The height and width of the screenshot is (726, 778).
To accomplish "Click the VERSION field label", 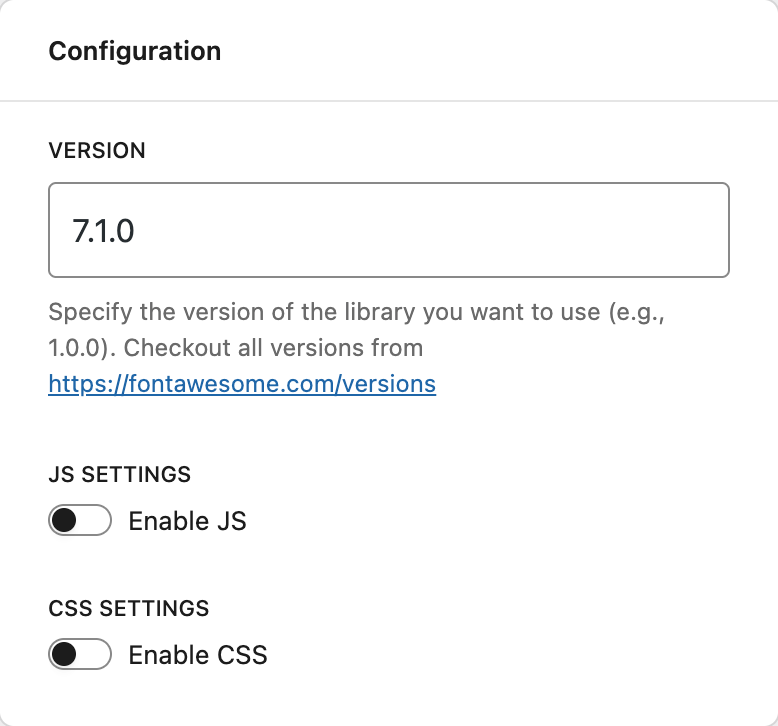I will tap(97, 151).
